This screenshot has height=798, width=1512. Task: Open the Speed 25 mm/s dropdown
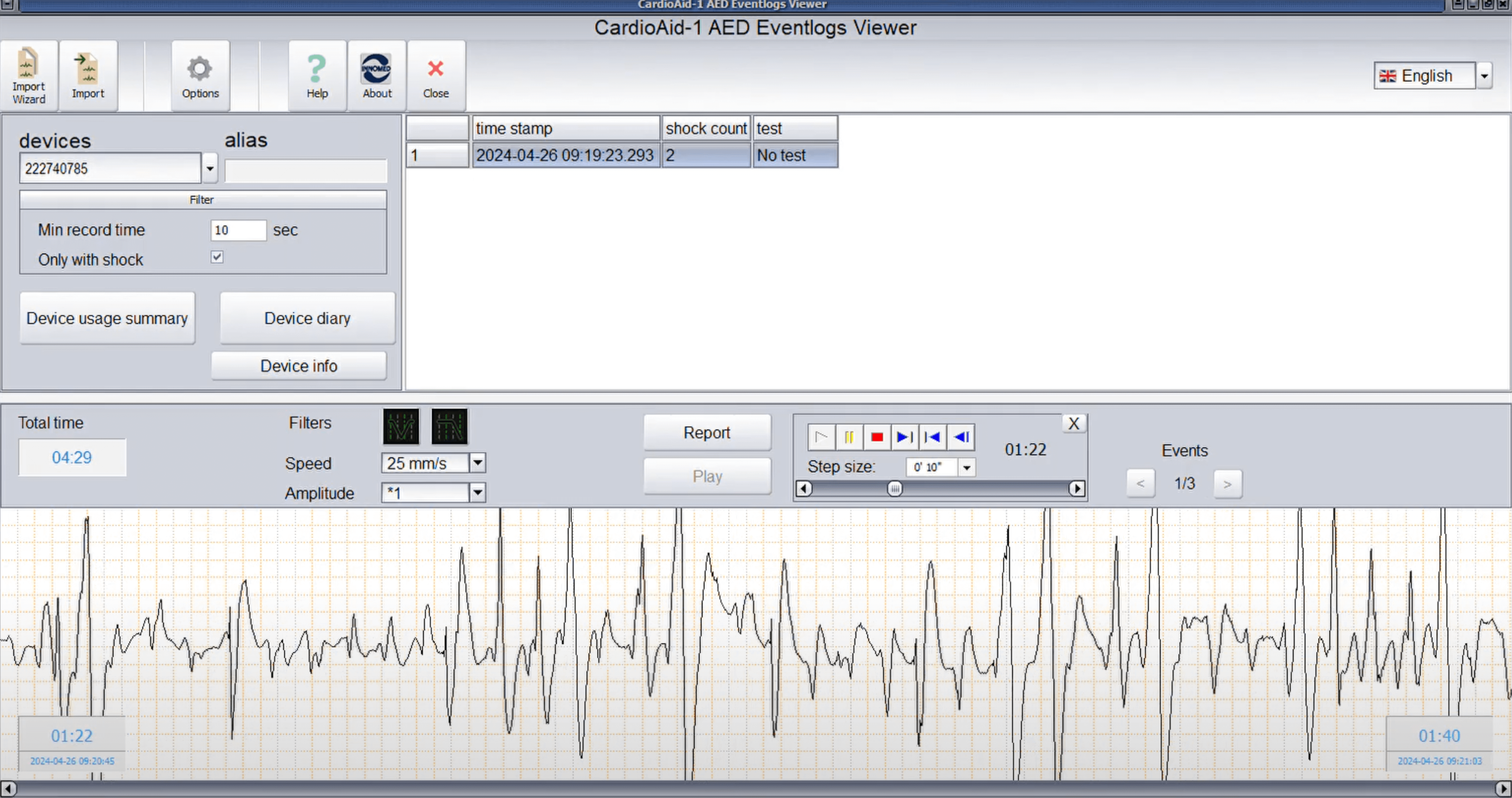coord(478,463)
